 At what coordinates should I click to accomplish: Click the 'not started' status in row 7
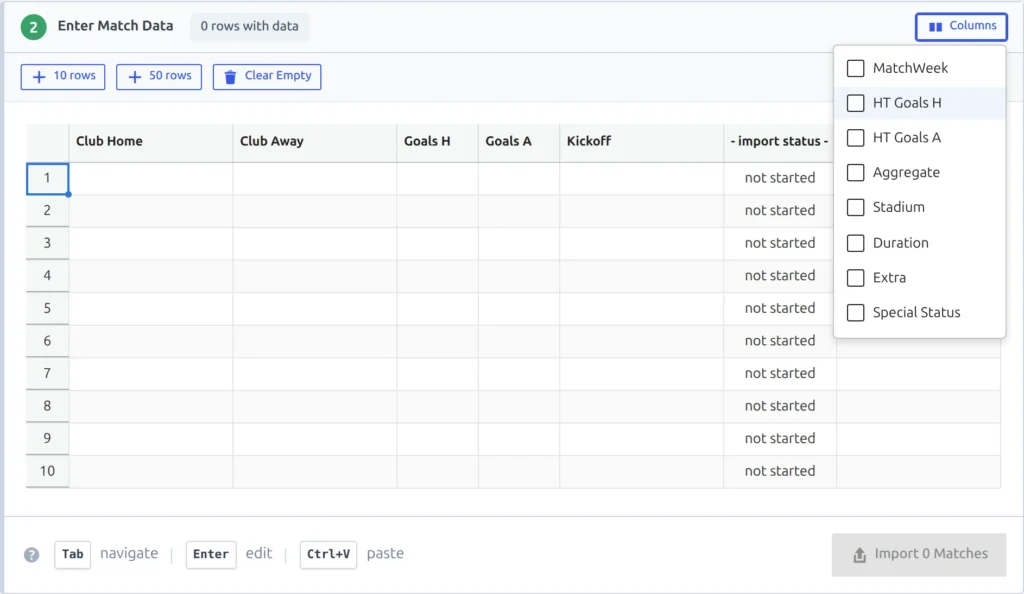click(x=780, y=373)
